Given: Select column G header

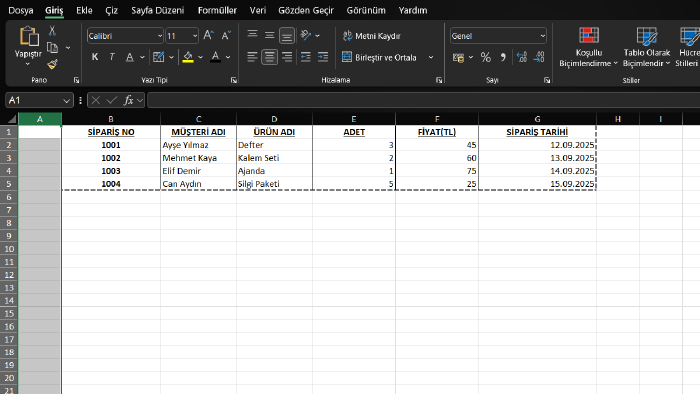Looking at the screenshot, I should (x=537, y=119).
